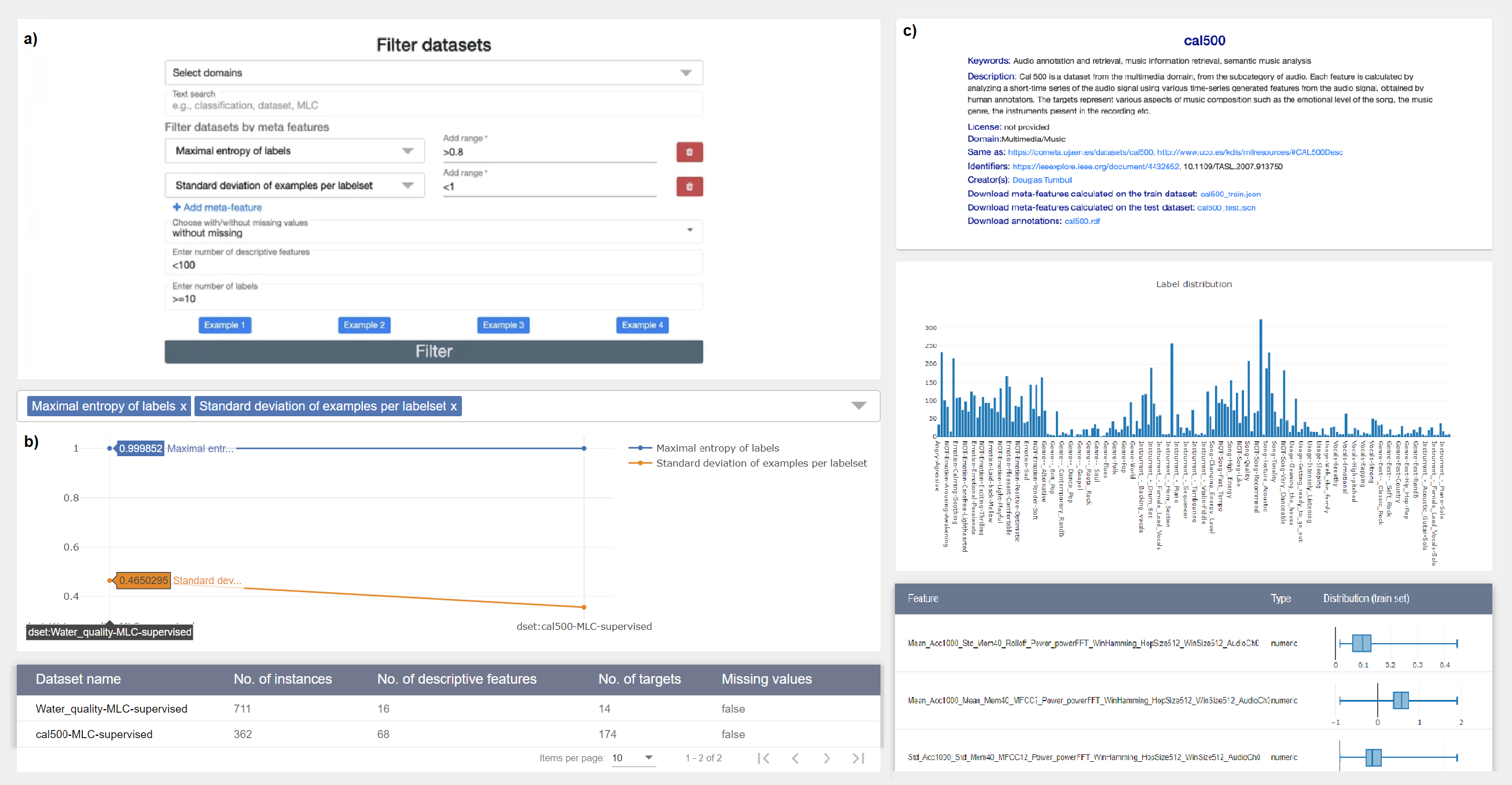The image size is (1512, 785).
Task: Click the Maximal entropy data point at cal500
Action: pos(583,448)
